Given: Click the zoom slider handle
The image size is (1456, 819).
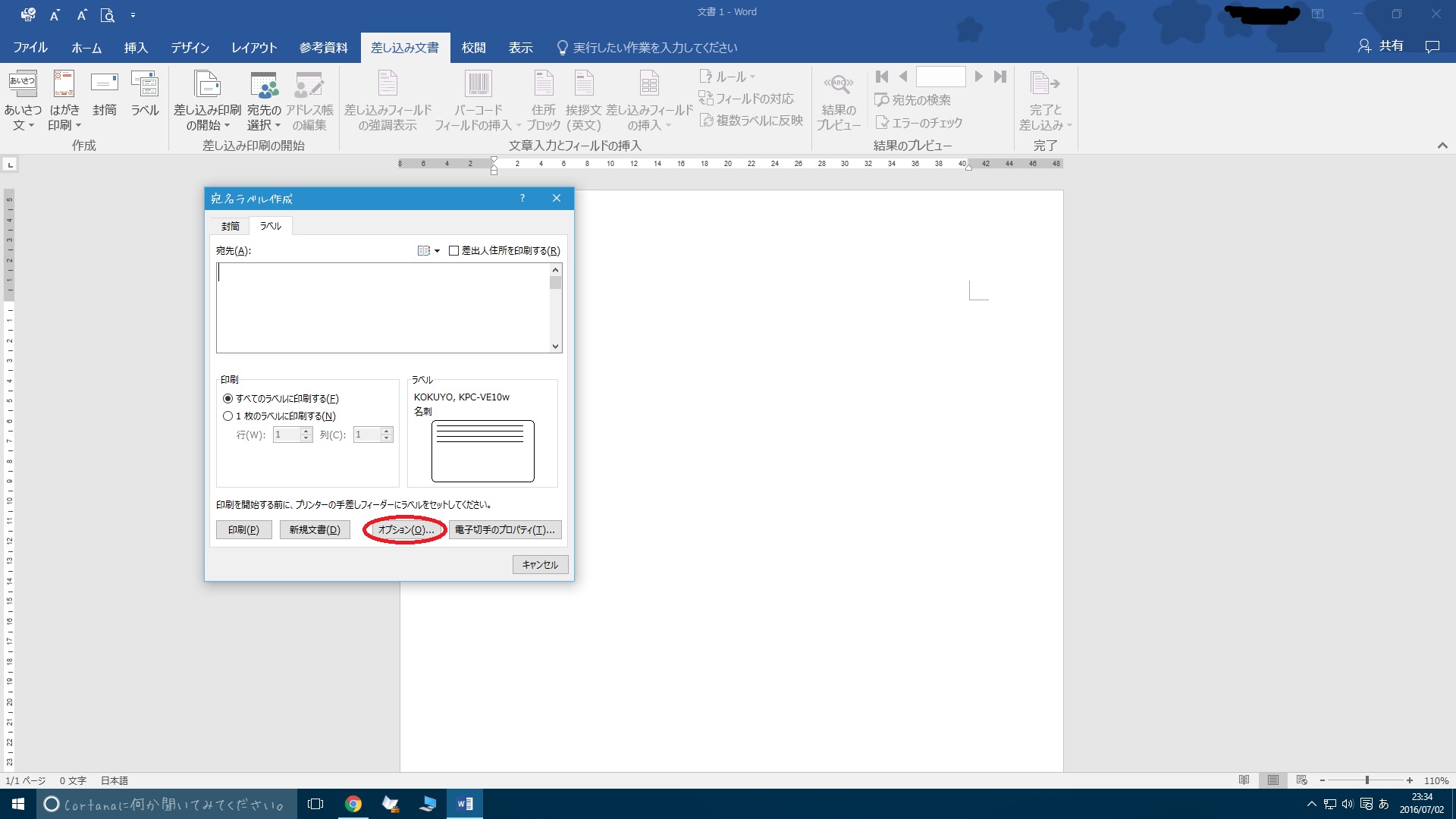Looking at the screenshot, I should pos(1367,780).
